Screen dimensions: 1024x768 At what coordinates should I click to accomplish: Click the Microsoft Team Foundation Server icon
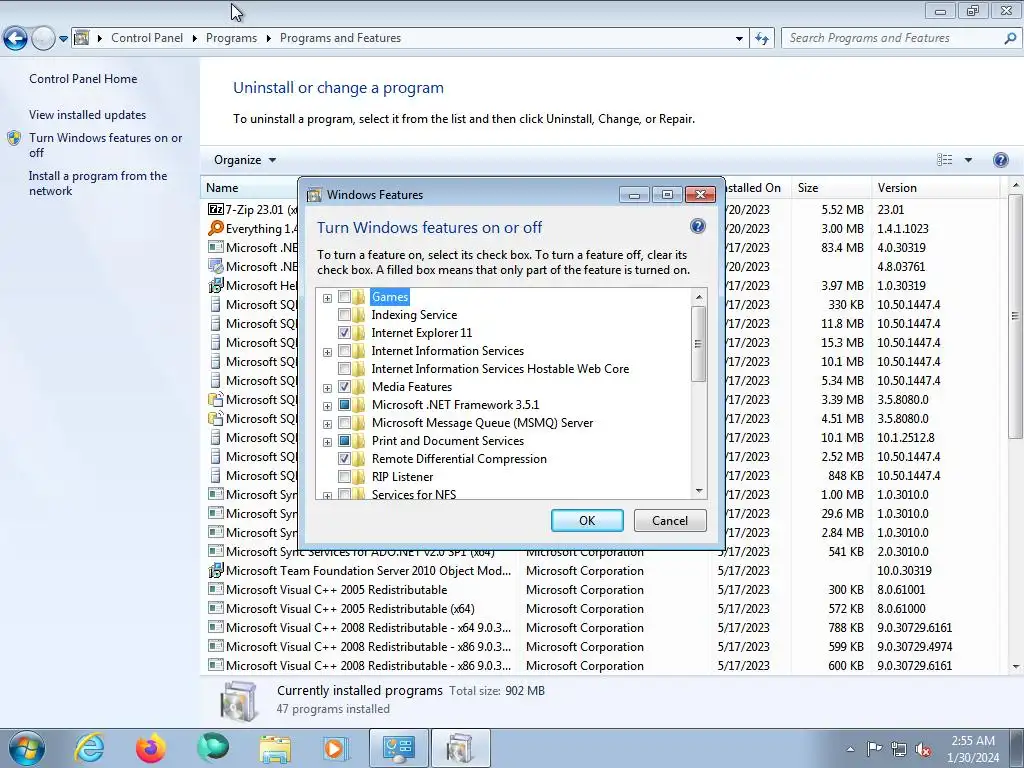point(216,571)
